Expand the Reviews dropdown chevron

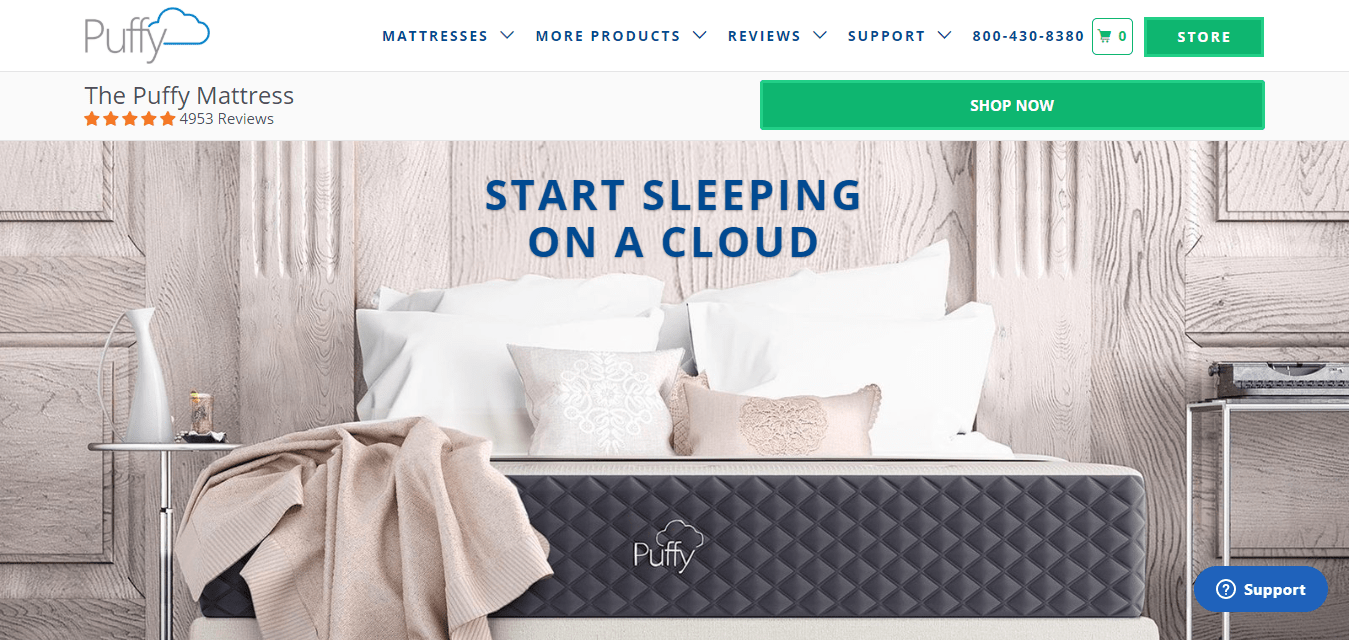tap(820, 35)
